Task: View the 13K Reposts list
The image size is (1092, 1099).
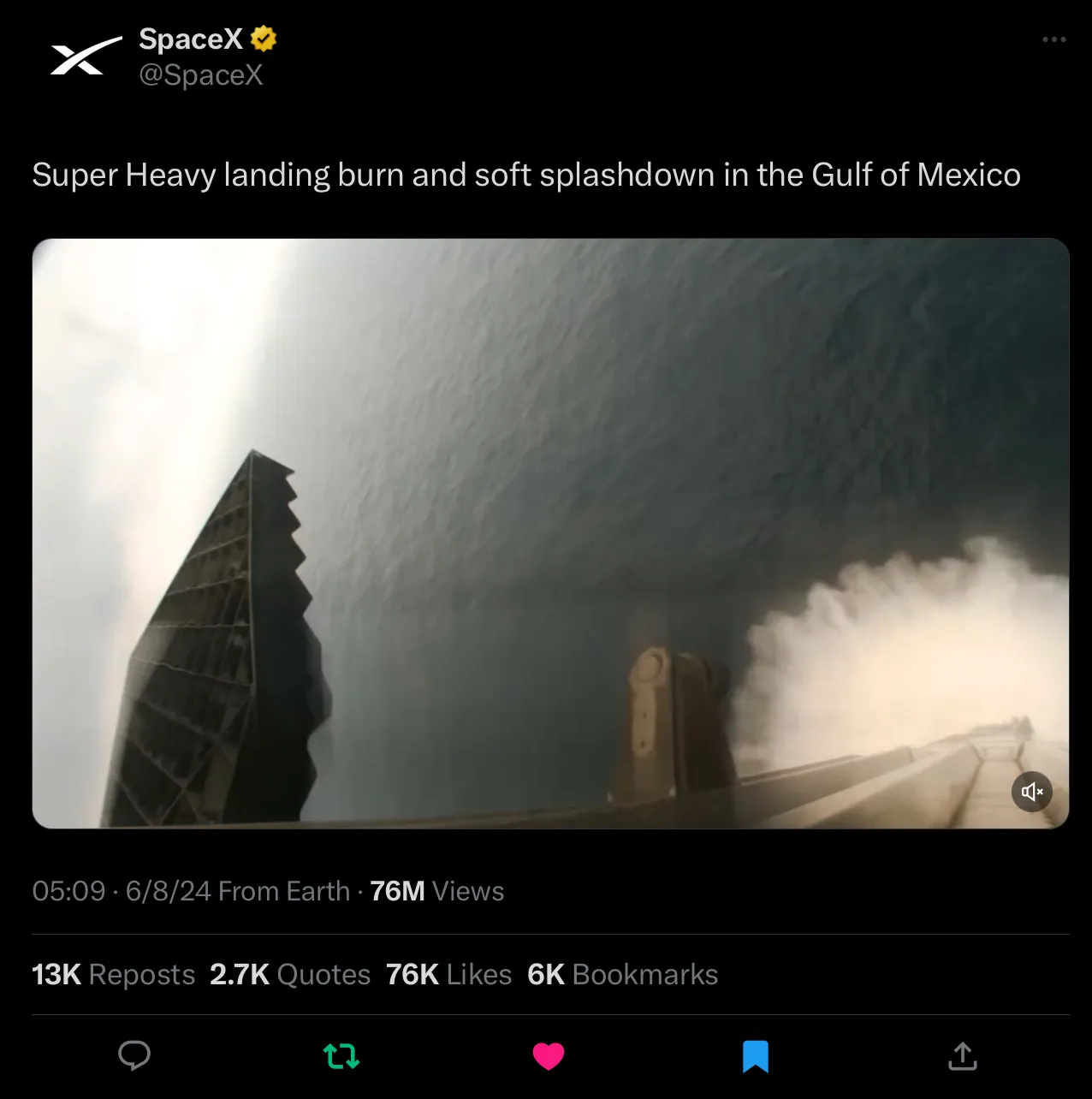Action: tap(114, 974)
